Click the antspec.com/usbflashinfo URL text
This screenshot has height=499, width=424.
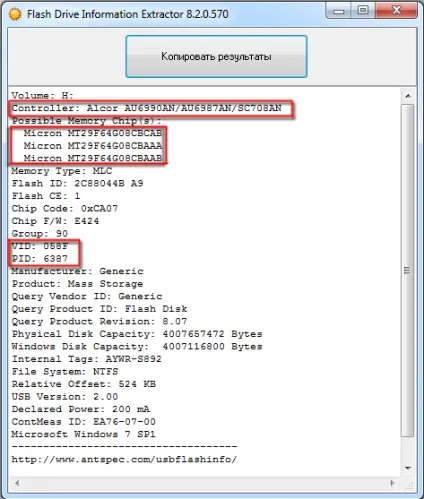coord(124,460)
